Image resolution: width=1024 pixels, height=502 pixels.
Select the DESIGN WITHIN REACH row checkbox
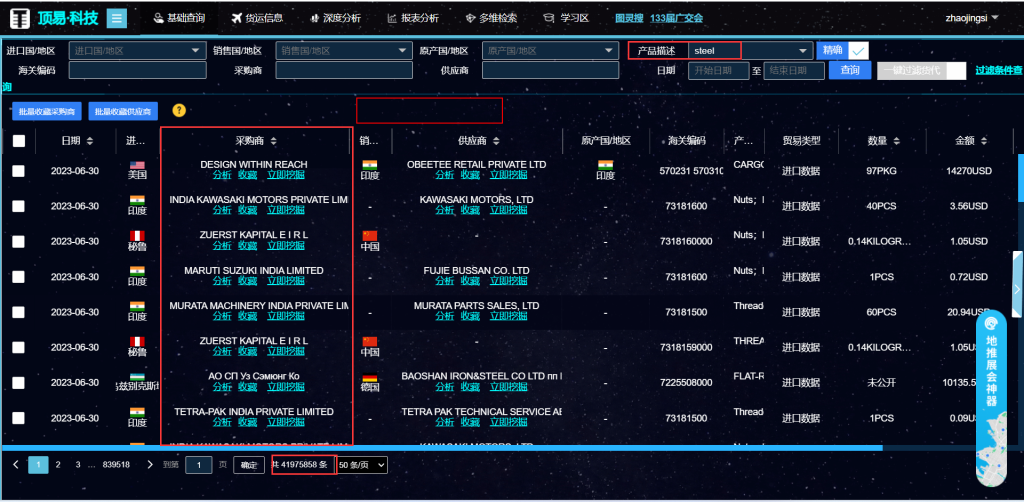[x=19, y=171]
